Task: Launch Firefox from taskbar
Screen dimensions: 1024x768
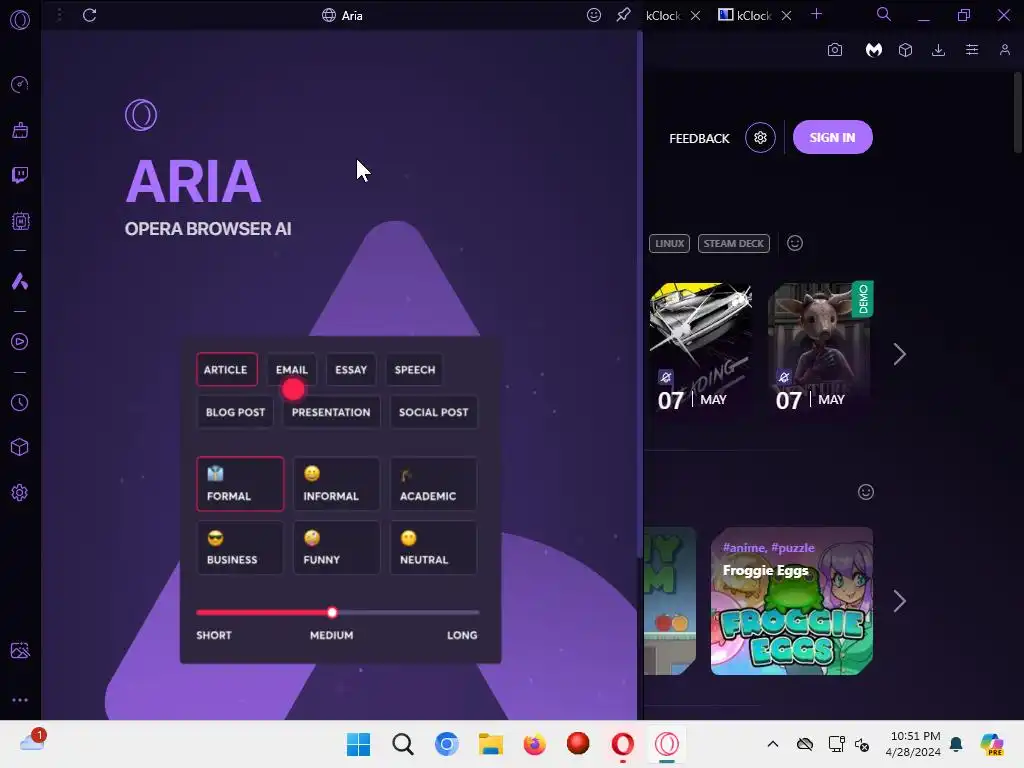Action: point(534,744)
